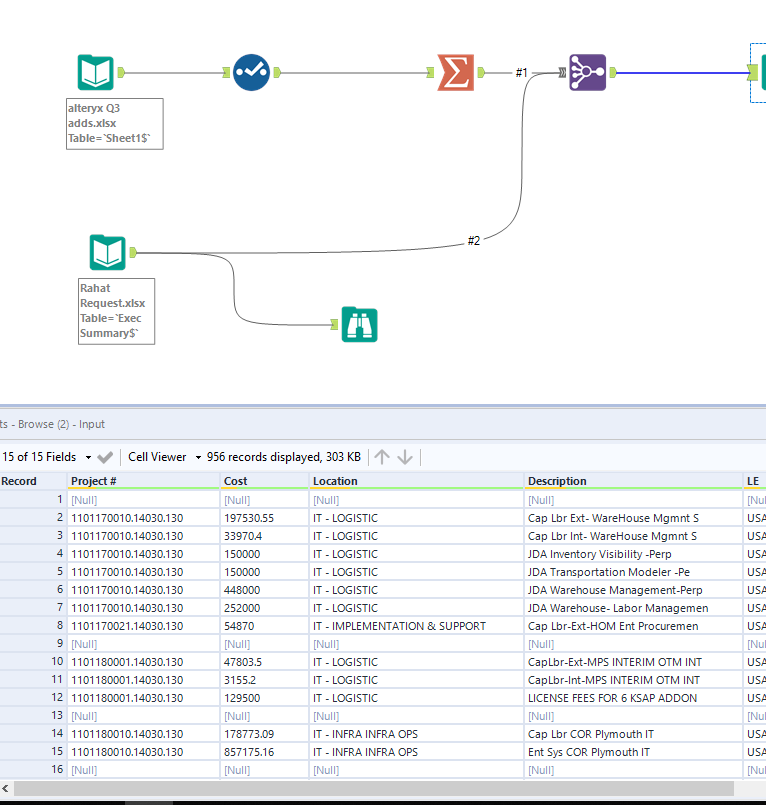Open the Browse binoculars tool
This screenshot has width=766, height=805.
coord(359,324)
